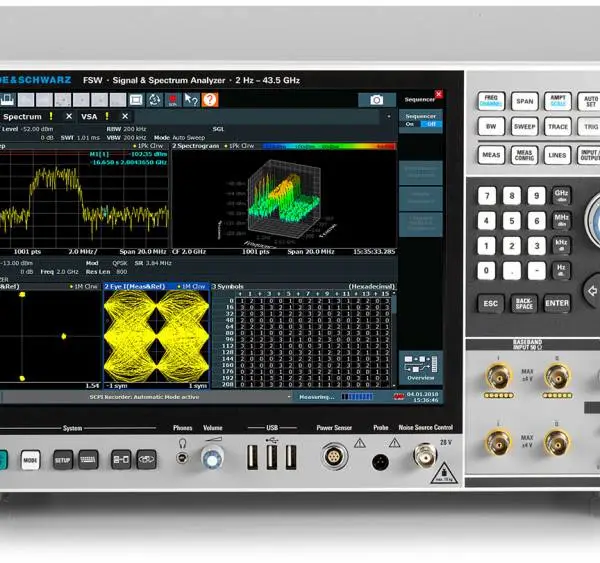The height and width of the screenshot is (563, 600).
Task: Click the Spectrogram color map bar
Action: point(329,146)
